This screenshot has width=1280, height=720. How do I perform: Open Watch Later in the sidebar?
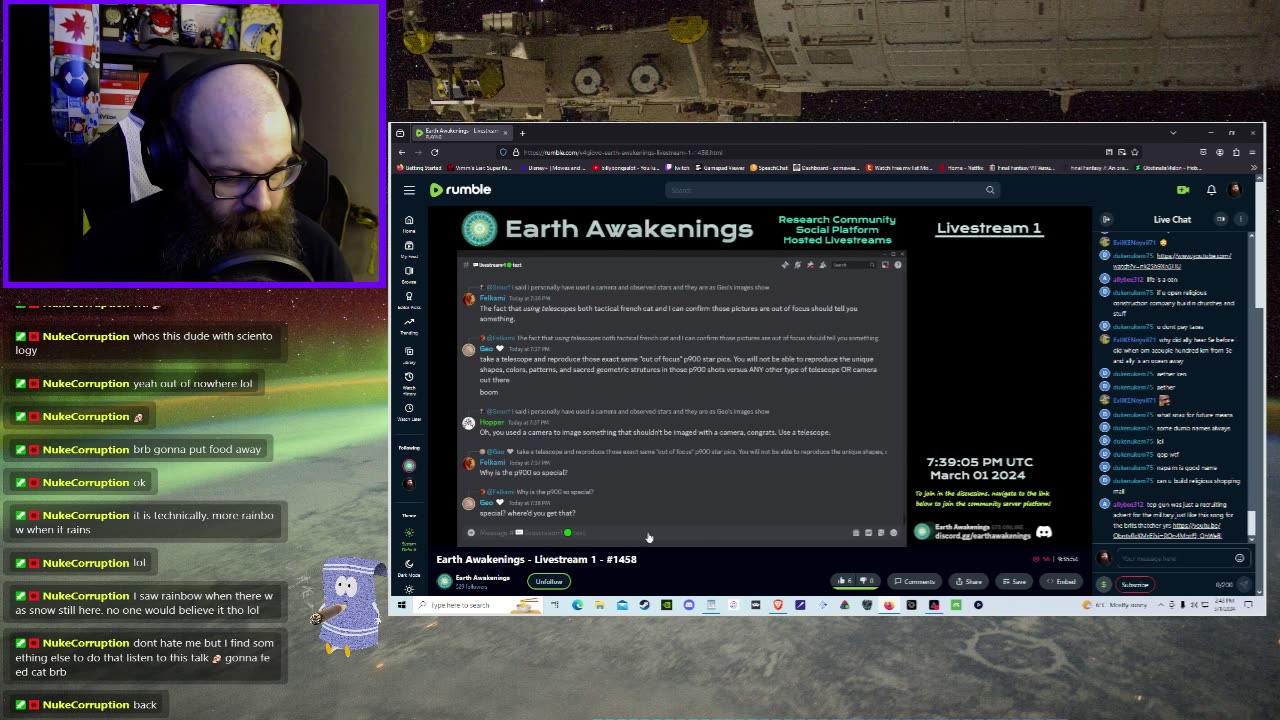pyautogui.click(x=409, y=412)
